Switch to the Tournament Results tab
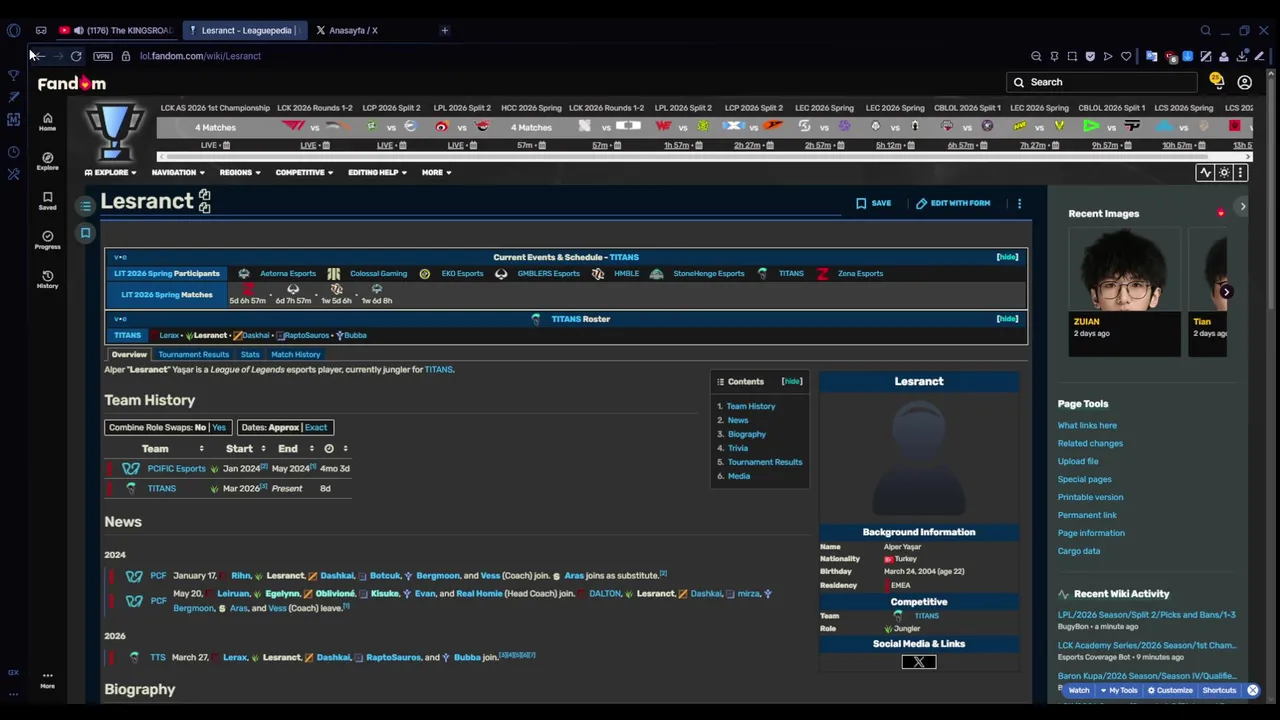This screenshot has width=1280, height=720. tap(193, 354)
